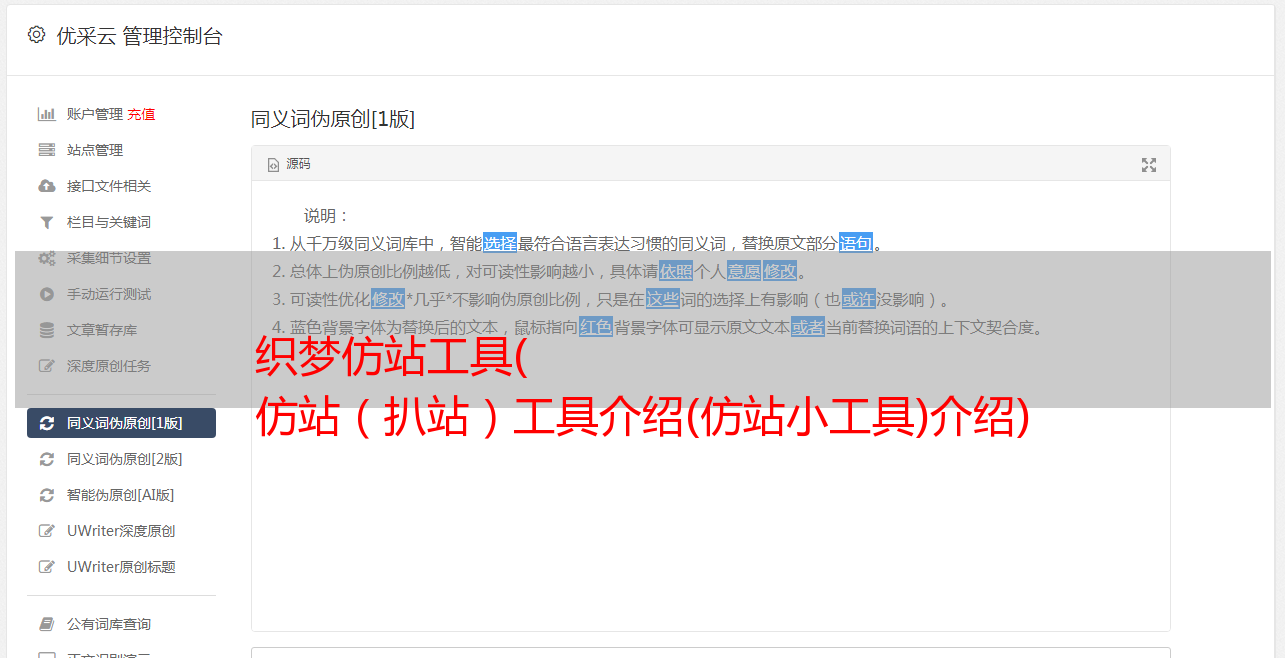Click inside the editor text area
The image size is (1285, 658).
coord(710,500)
